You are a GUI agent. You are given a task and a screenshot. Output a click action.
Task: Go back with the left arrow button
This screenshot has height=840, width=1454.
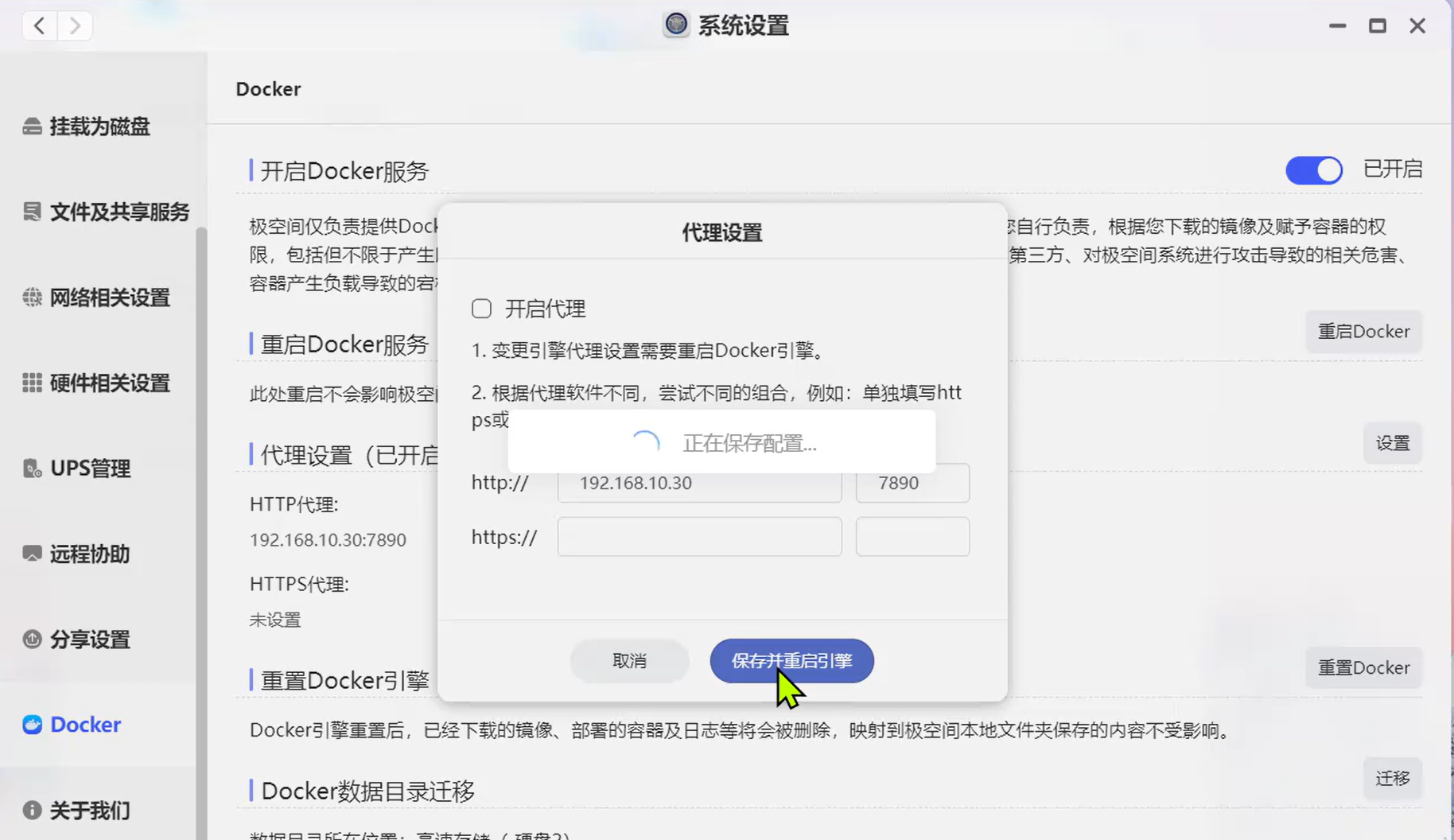(x=39, y=25)
